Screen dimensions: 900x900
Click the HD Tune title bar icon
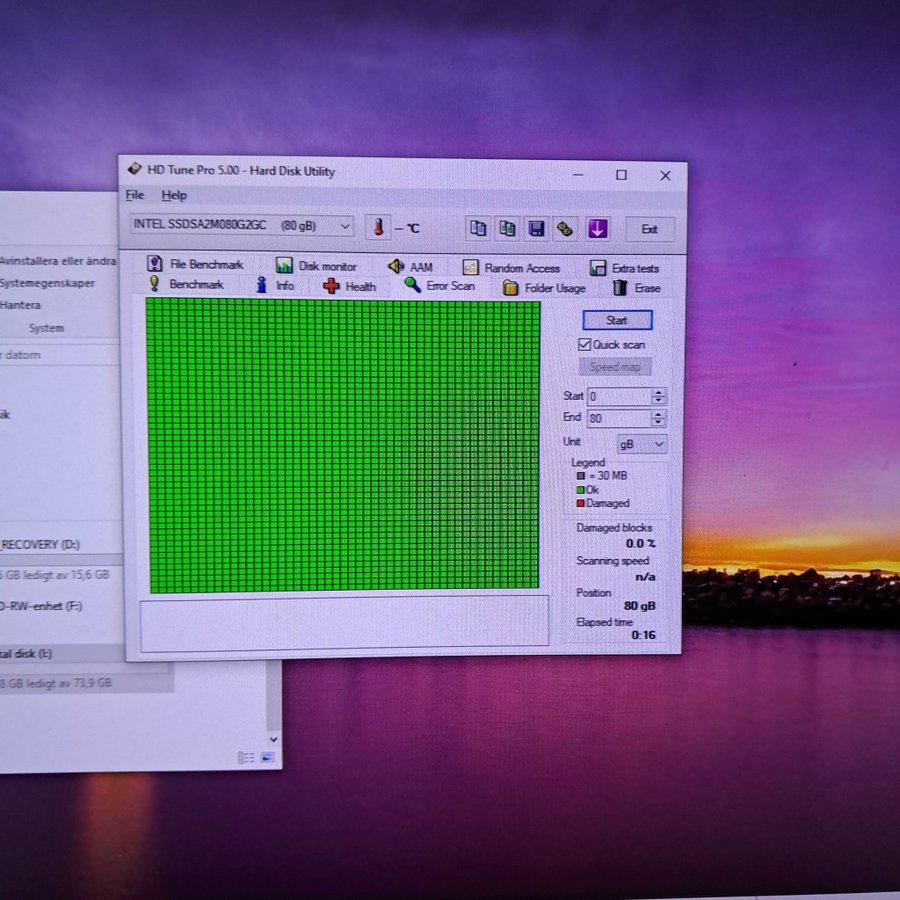click(x=134, y=169)
